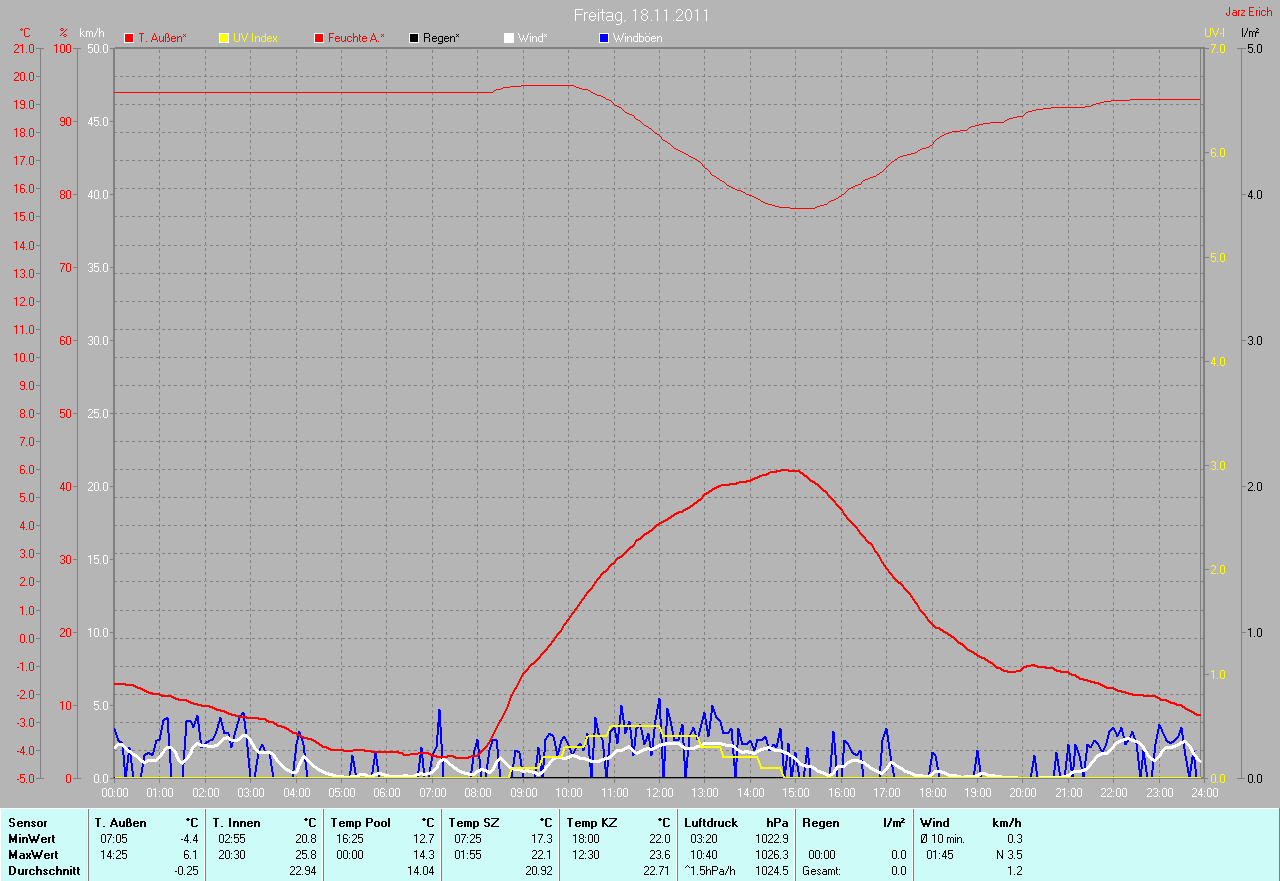Click the T. Innen maximum time '20:30'

click(x=232, y=855)
